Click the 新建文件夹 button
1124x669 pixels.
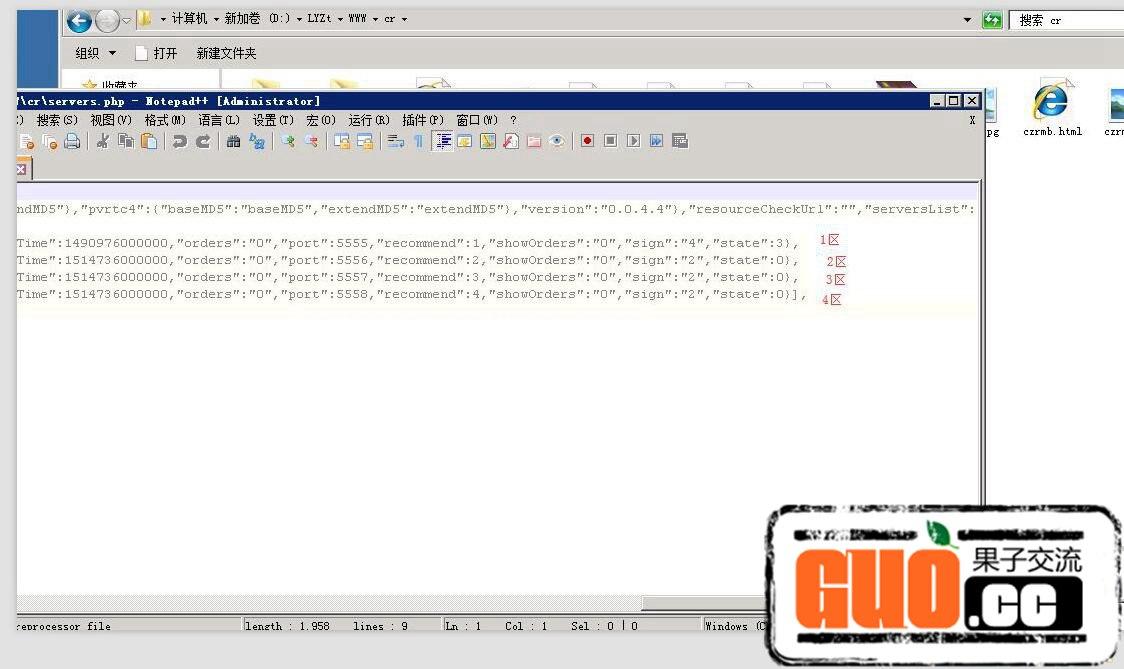226,53
